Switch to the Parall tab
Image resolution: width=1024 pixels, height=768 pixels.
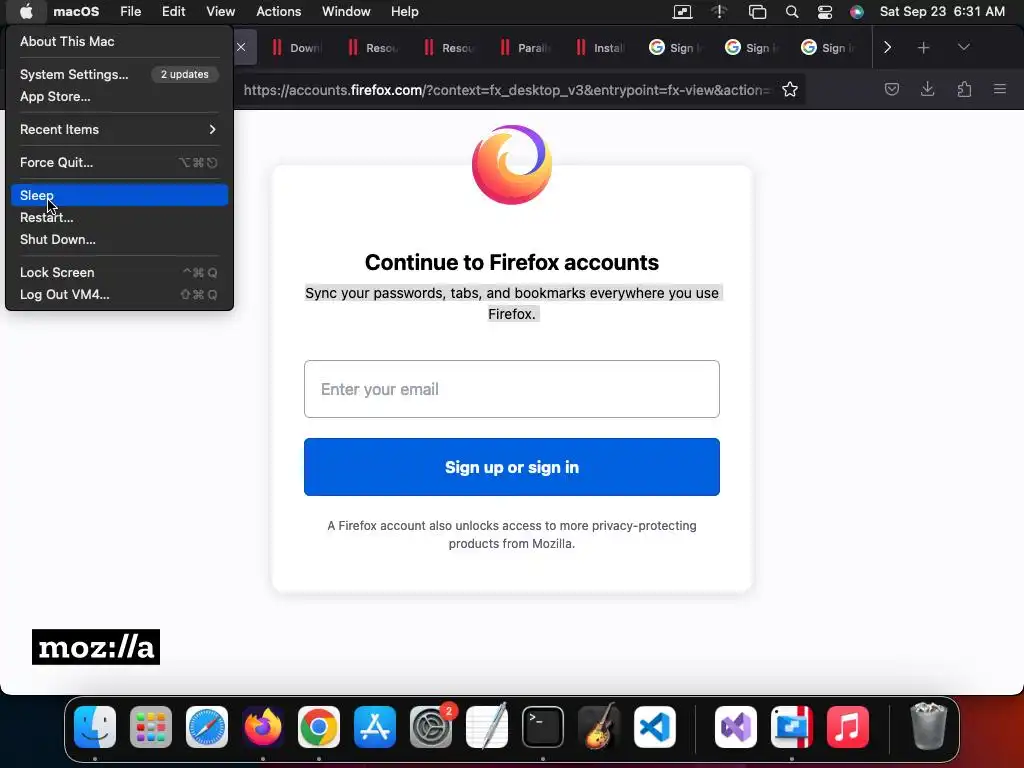[524, 48]
